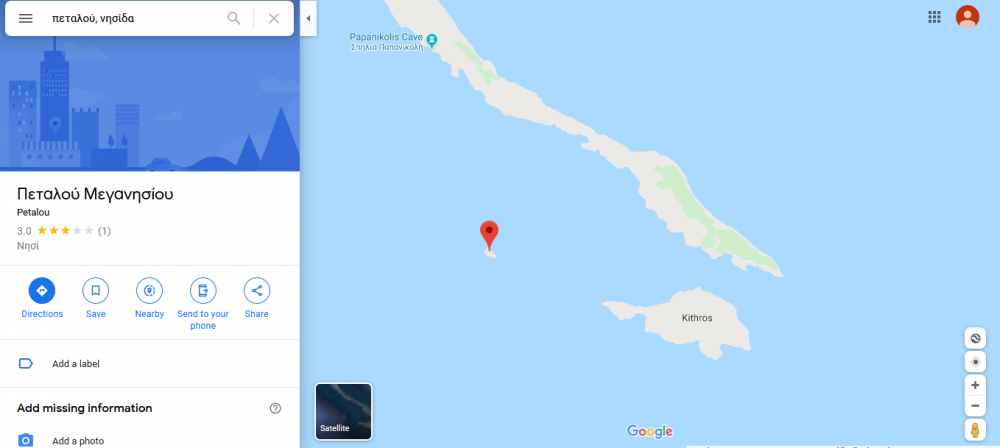Show your current location
Viewport: 1000px width, 448px height.
pos(974,362)
